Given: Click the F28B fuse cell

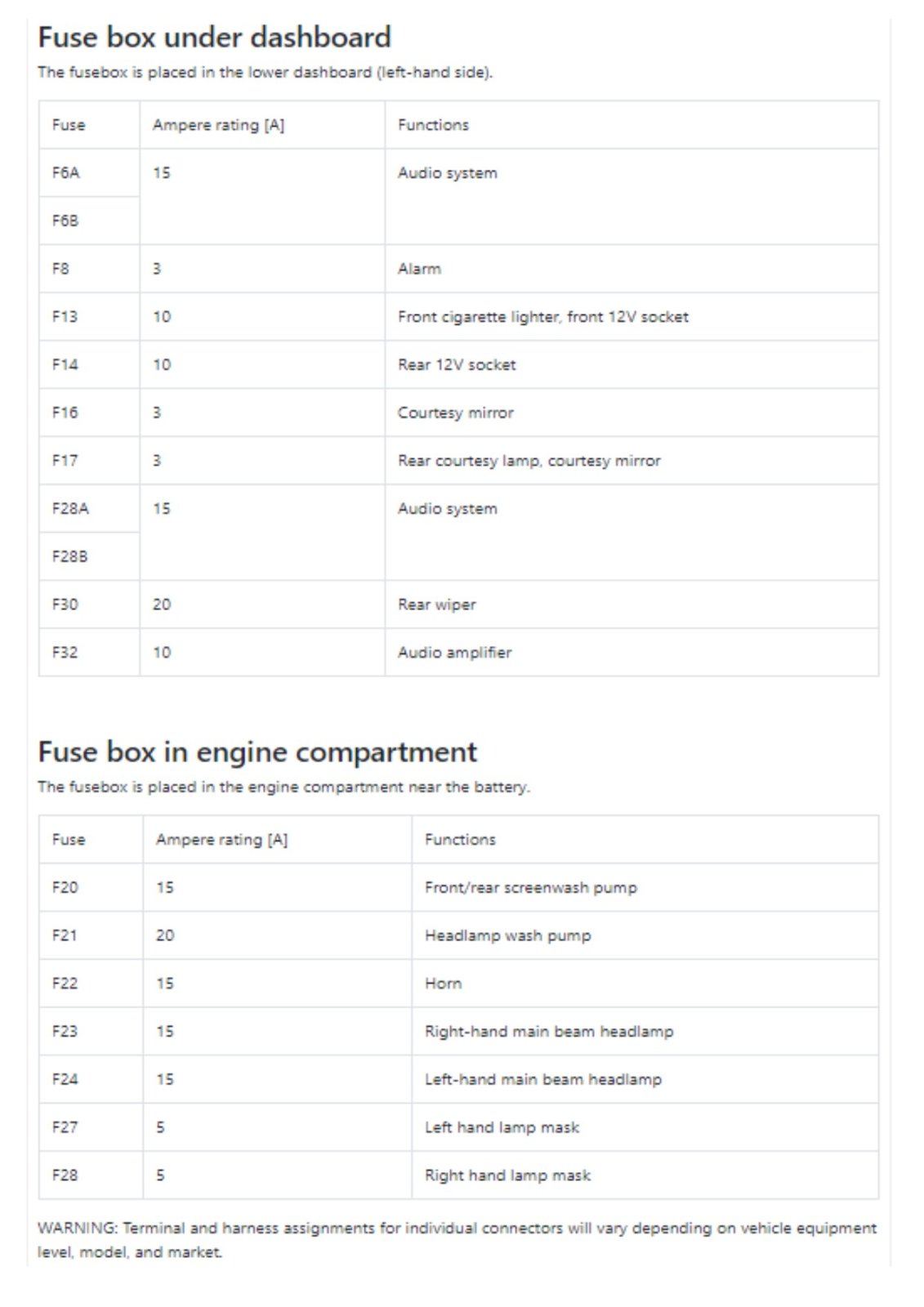Looking at the screenshot, I should tap(89, 556).
